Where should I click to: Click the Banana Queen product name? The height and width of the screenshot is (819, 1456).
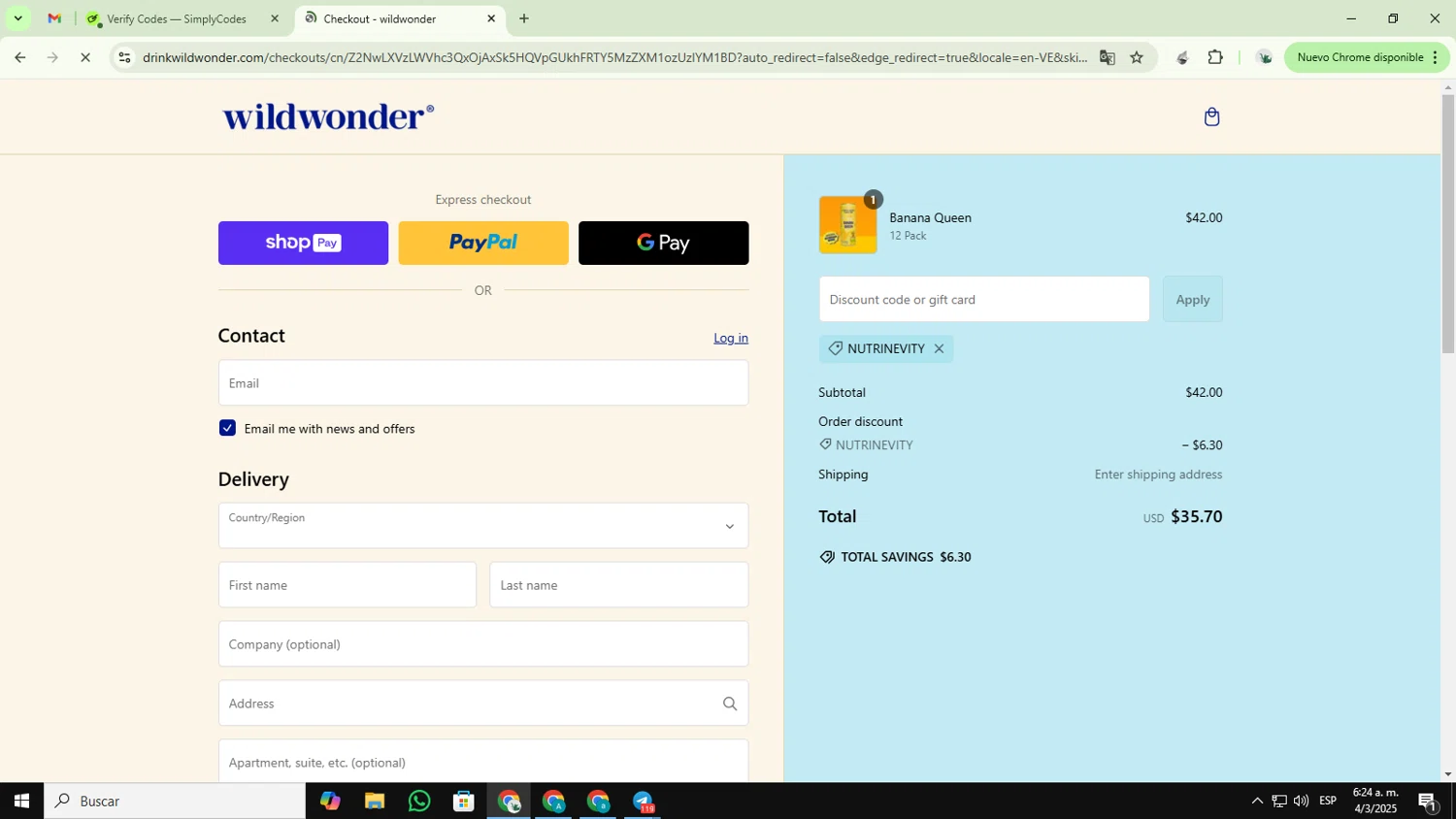pos(930,217)
